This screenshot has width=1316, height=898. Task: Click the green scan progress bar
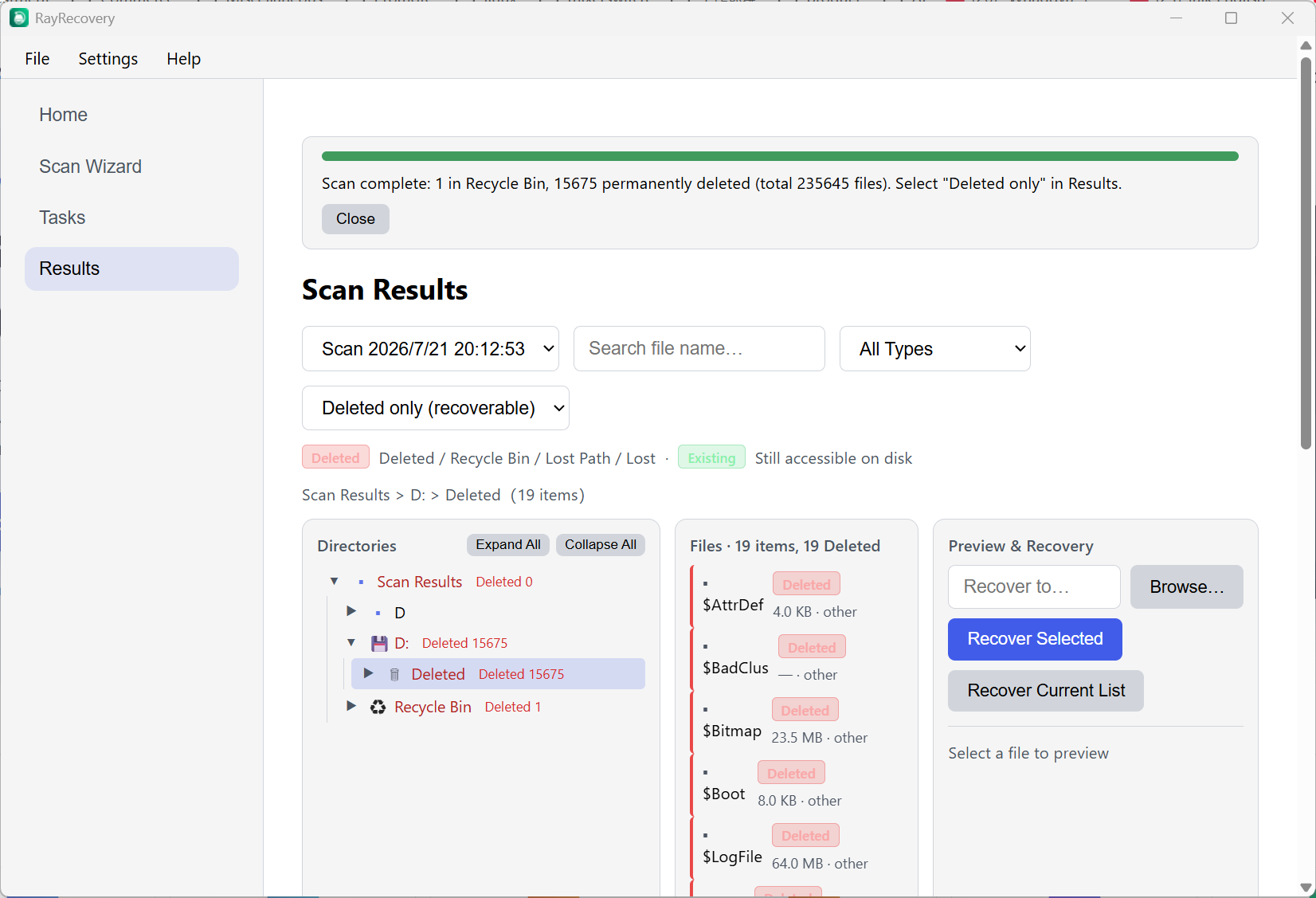tap(780, 156)
